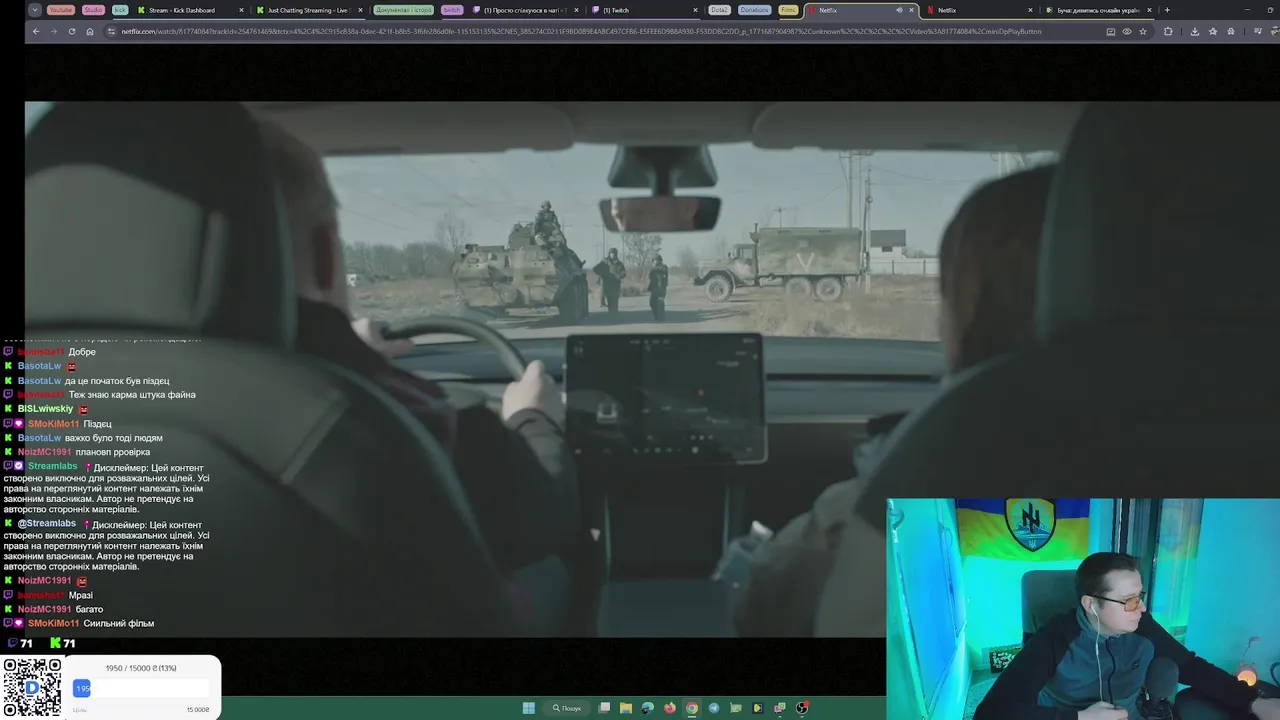Open the browser extensions menu
Viewport: 1280px width, 720px height.
tap(1168, 31)
